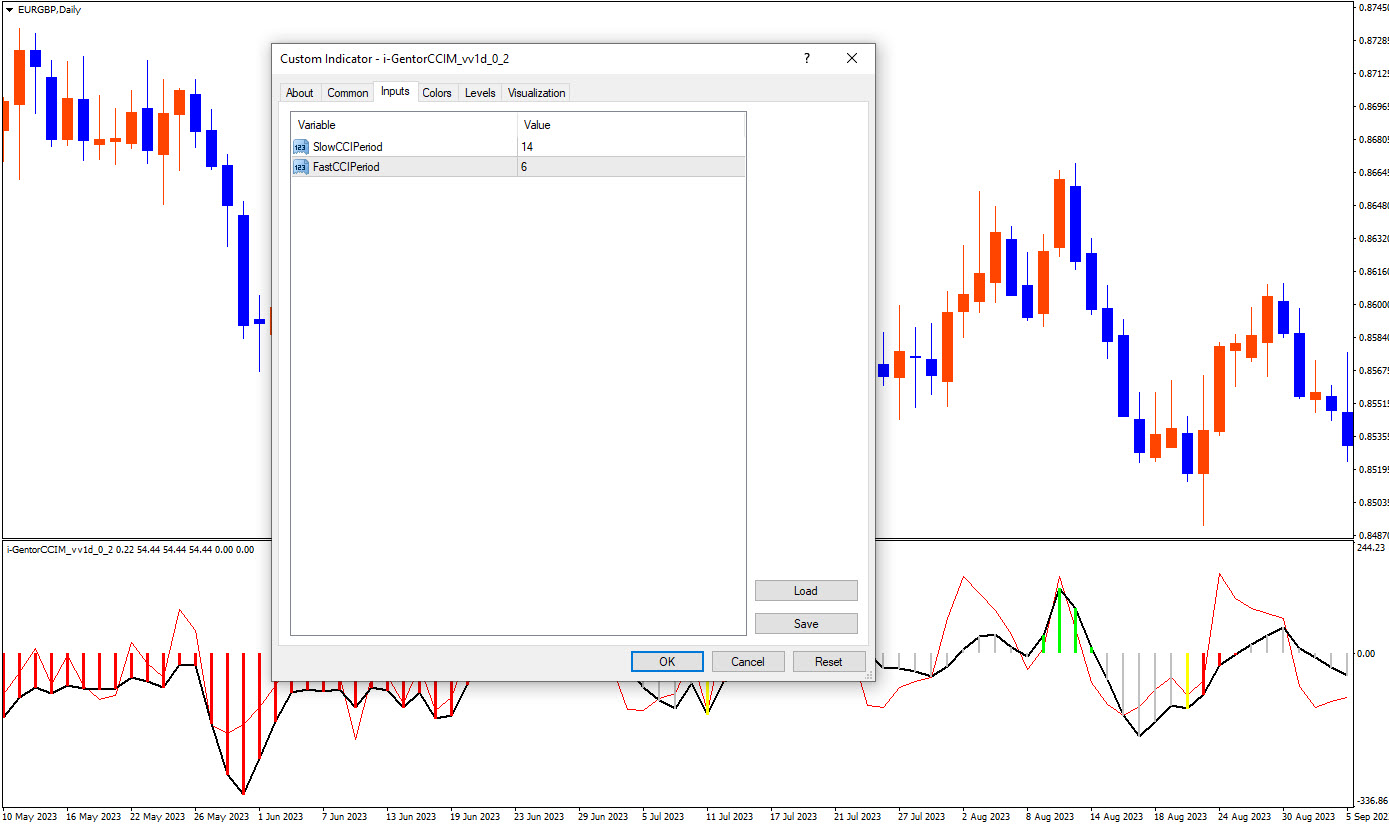This screenshot has height=825, width=1389.
Task: Click the 0.8600 price scale label
Action: click(1374, 305)
